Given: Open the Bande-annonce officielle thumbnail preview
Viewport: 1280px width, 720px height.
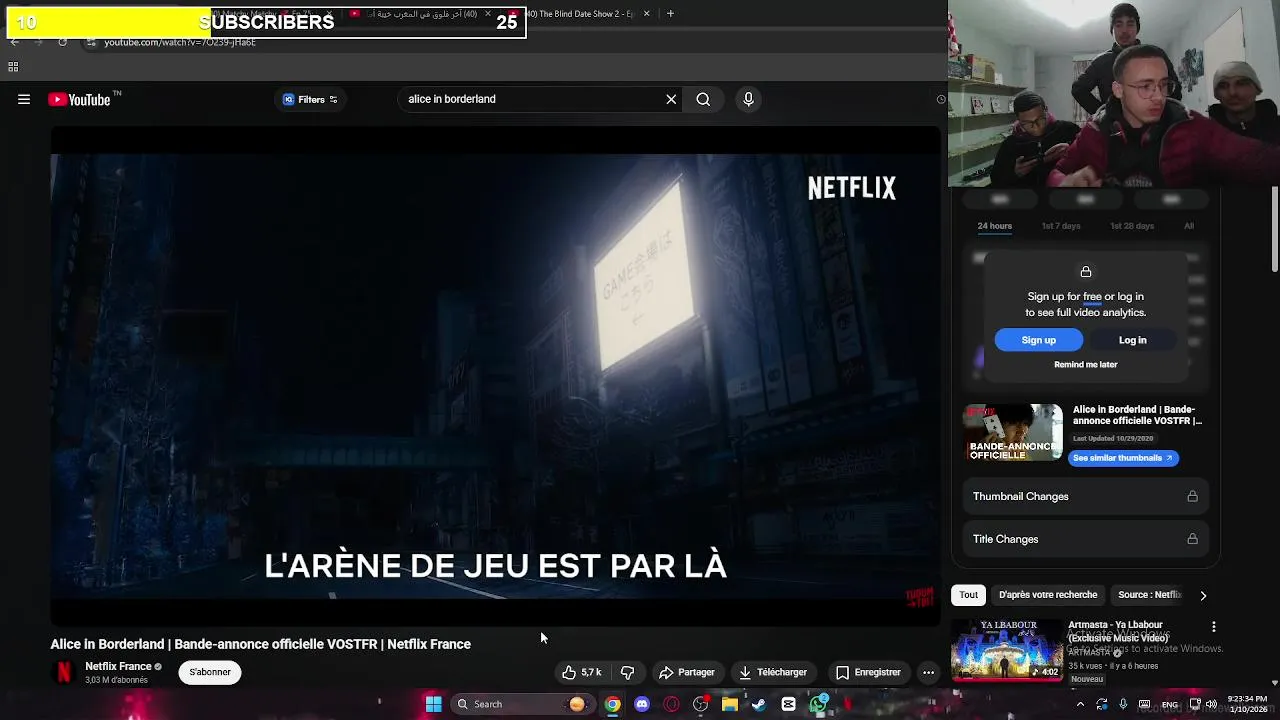Looking at the screenshot, I should (1013, 432).
